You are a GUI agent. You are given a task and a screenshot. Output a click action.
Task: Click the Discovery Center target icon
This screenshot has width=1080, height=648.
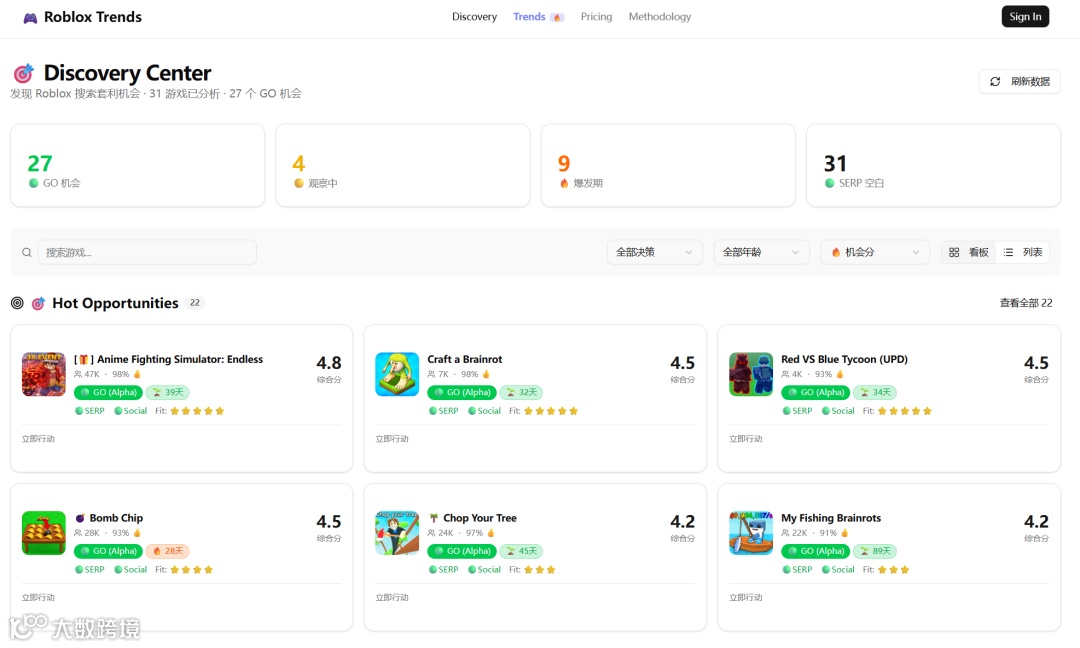pos(23,73)
